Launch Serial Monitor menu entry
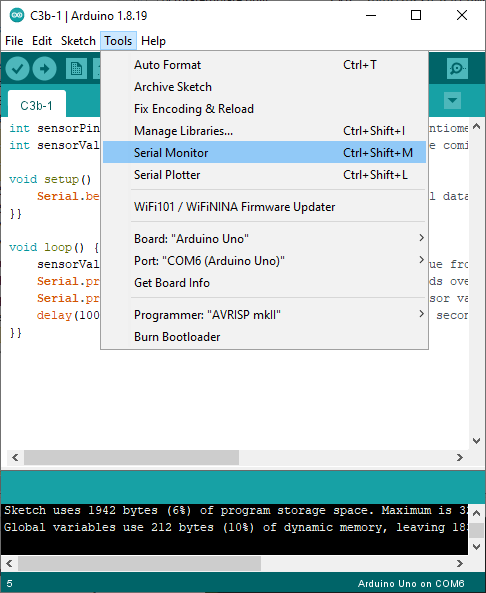Viewport: 486px width, 593px height. (264, 152)
